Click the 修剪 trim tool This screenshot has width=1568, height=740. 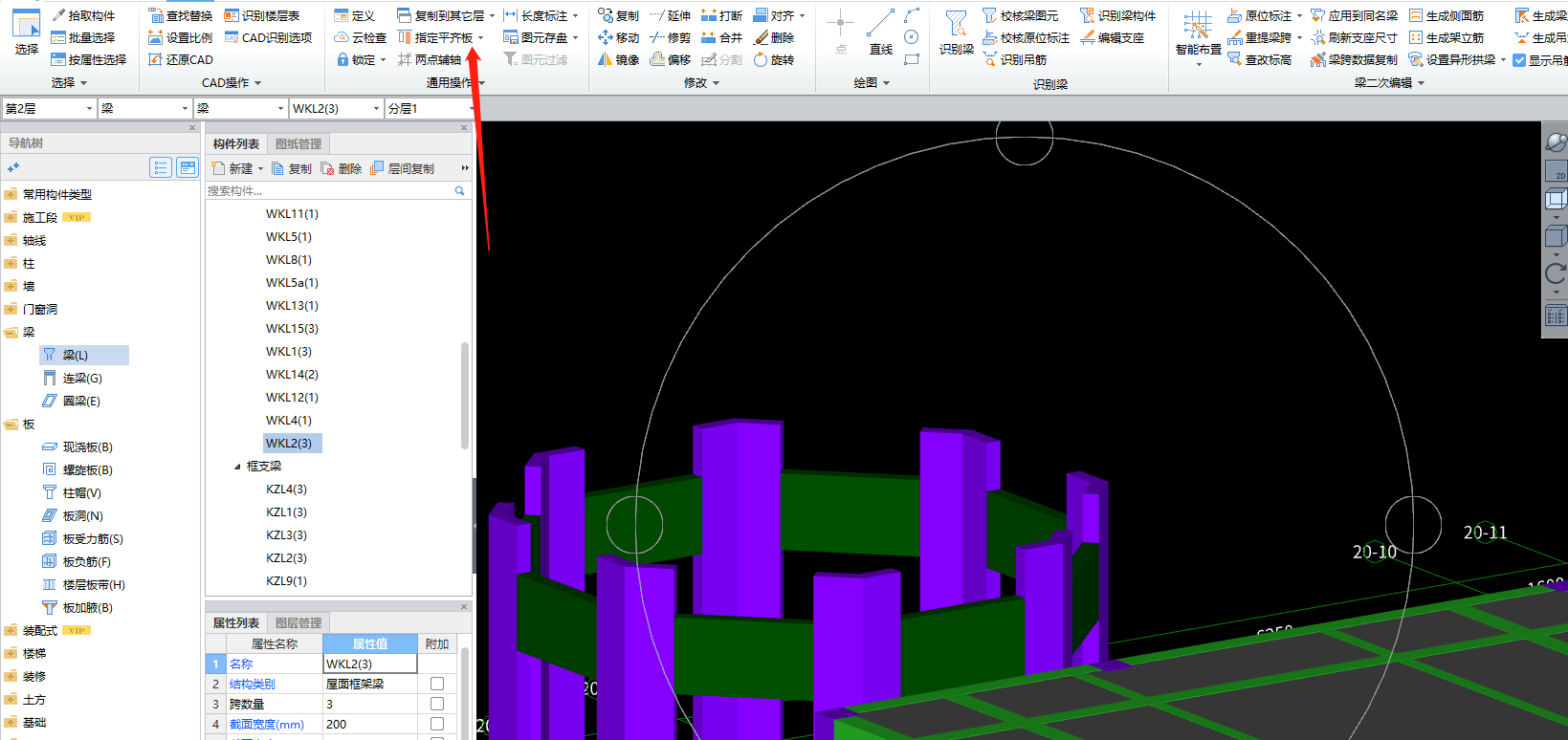[x=670, y=37]
